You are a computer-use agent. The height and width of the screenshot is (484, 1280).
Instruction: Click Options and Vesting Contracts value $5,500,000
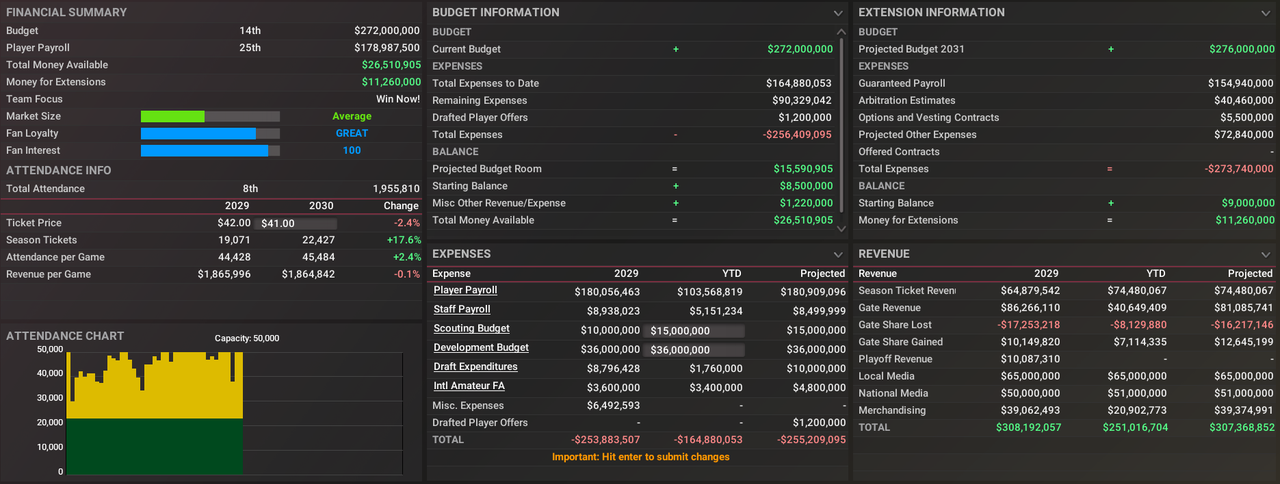(1248, 117)
